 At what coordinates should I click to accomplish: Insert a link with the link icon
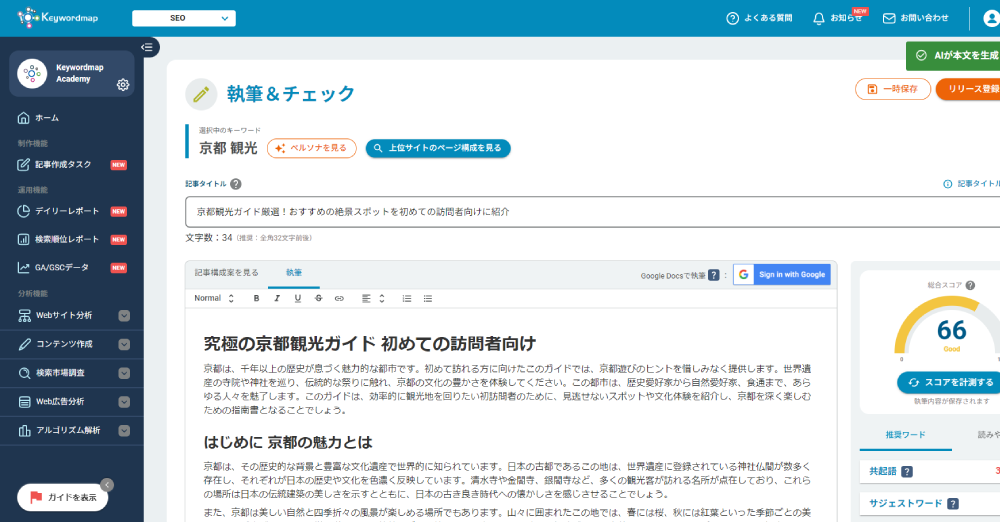[339, 299]
